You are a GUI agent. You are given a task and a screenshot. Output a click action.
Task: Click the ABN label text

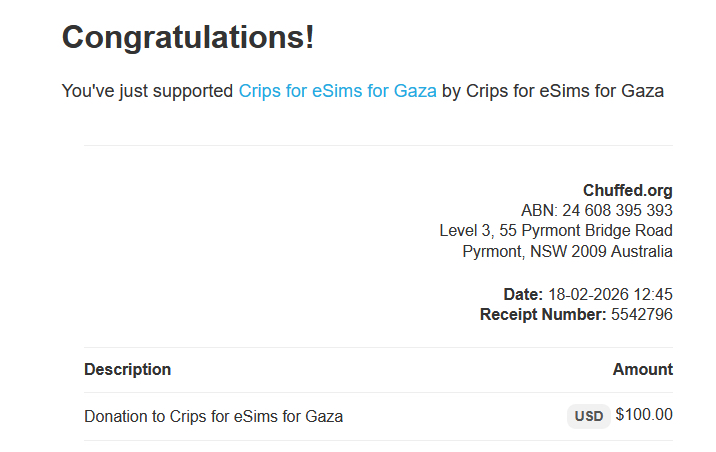pyautogui.click(x=538, y=211)
